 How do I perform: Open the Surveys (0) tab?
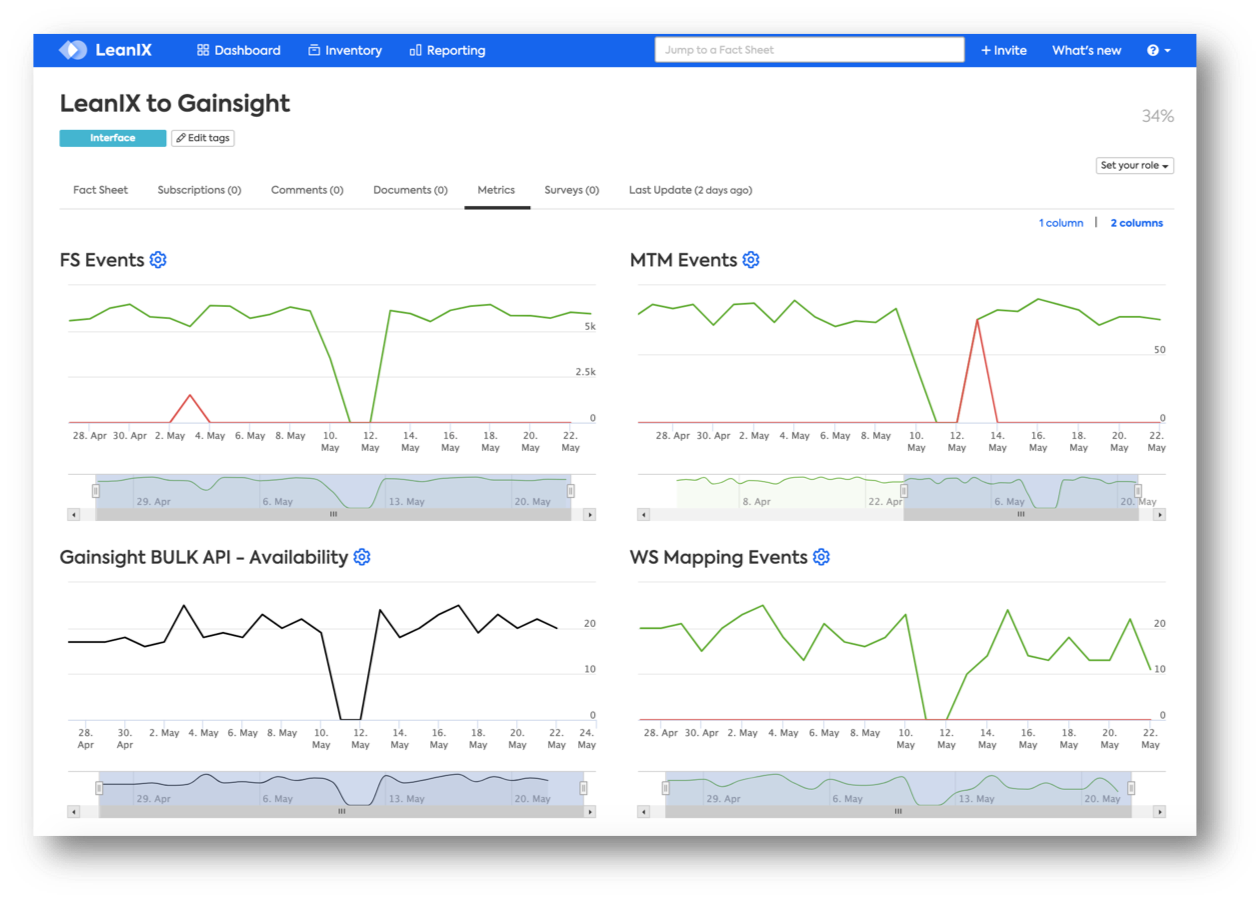571,190
